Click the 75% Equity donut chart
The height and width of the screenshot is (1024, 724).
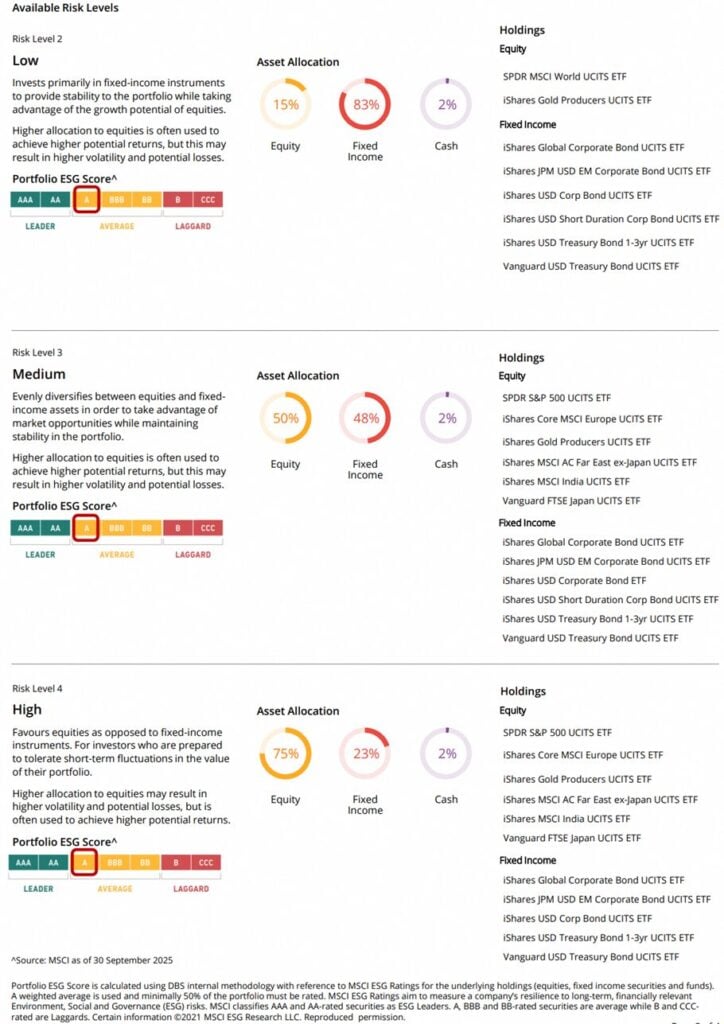(286, 754)
